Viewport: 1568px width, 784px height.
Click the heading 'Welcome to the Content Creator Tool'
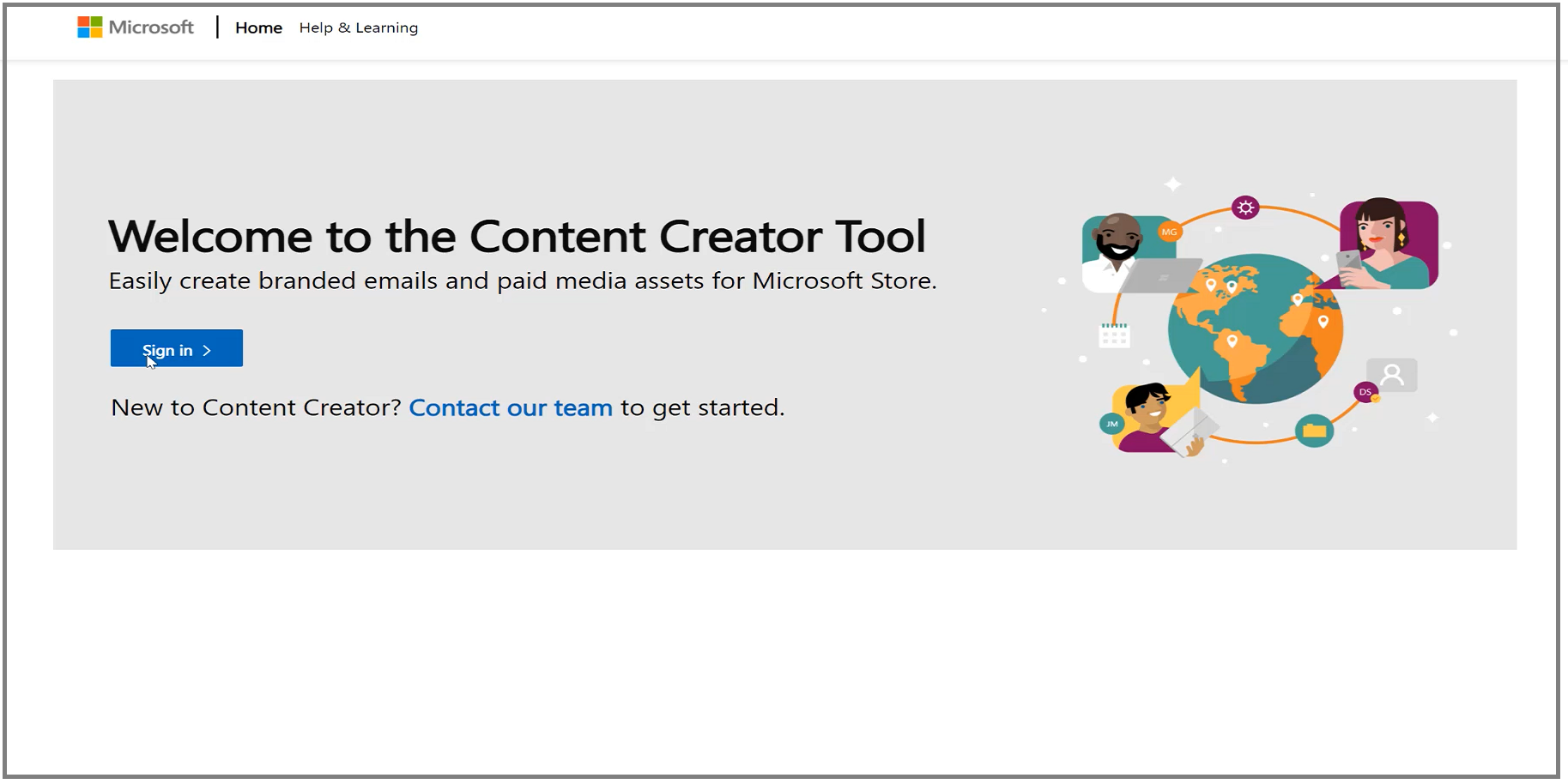point(518,236)
